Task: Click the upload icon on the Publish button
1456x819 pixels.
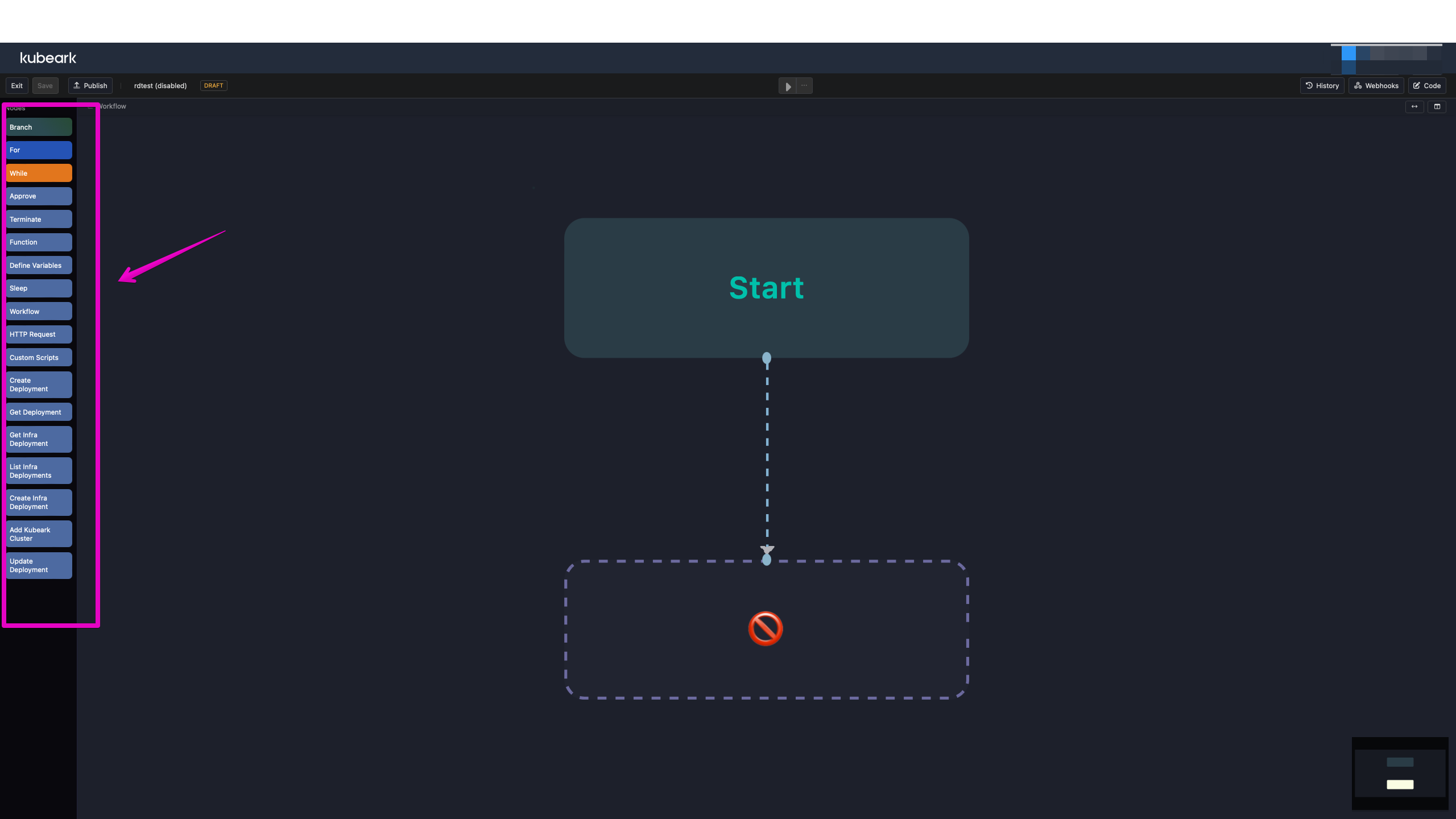Action: (x=78, y=85)
